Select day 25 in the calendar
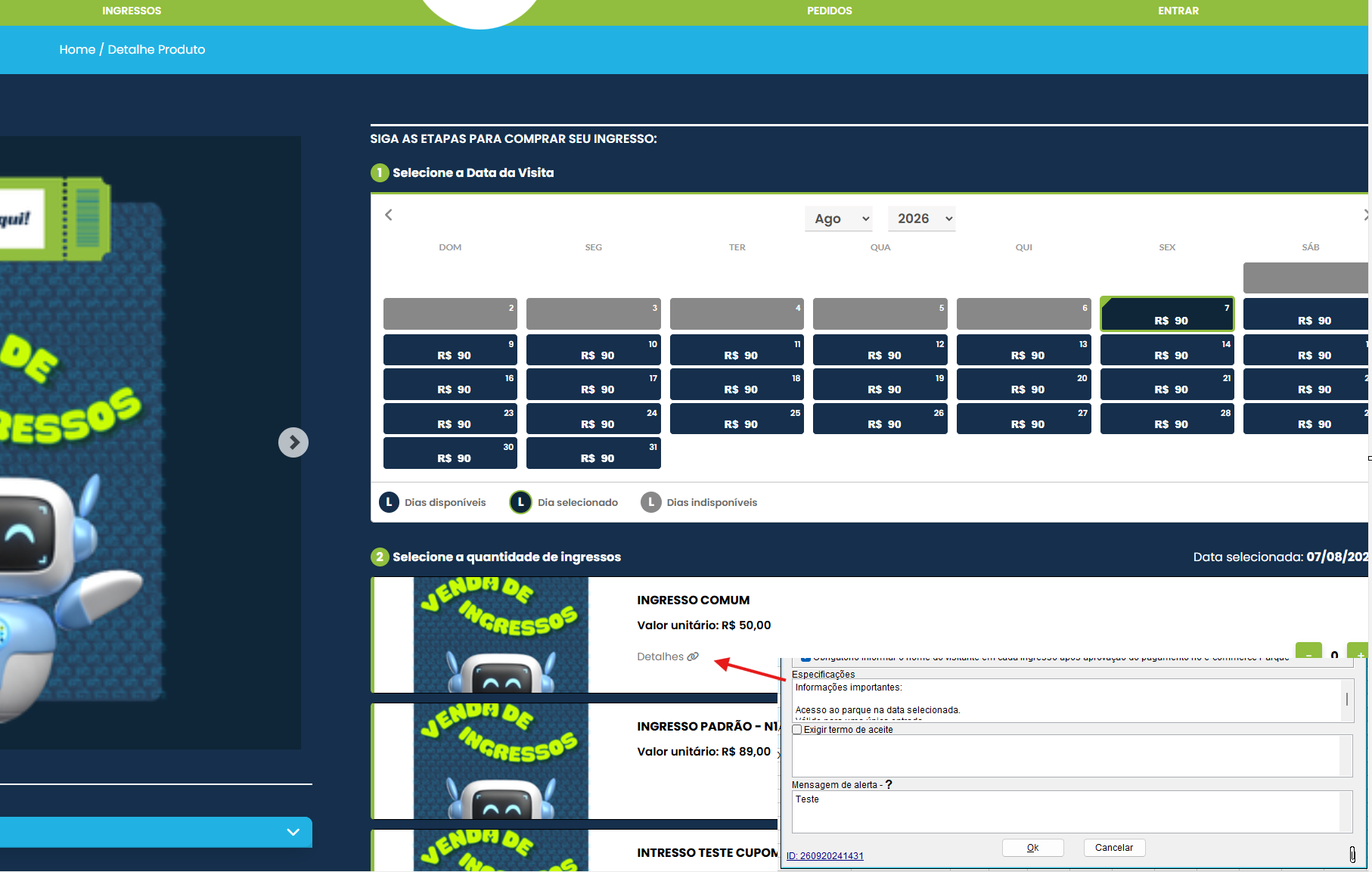Image resolution: width=1372 pixels, height=872 pixels. (737, 418)
